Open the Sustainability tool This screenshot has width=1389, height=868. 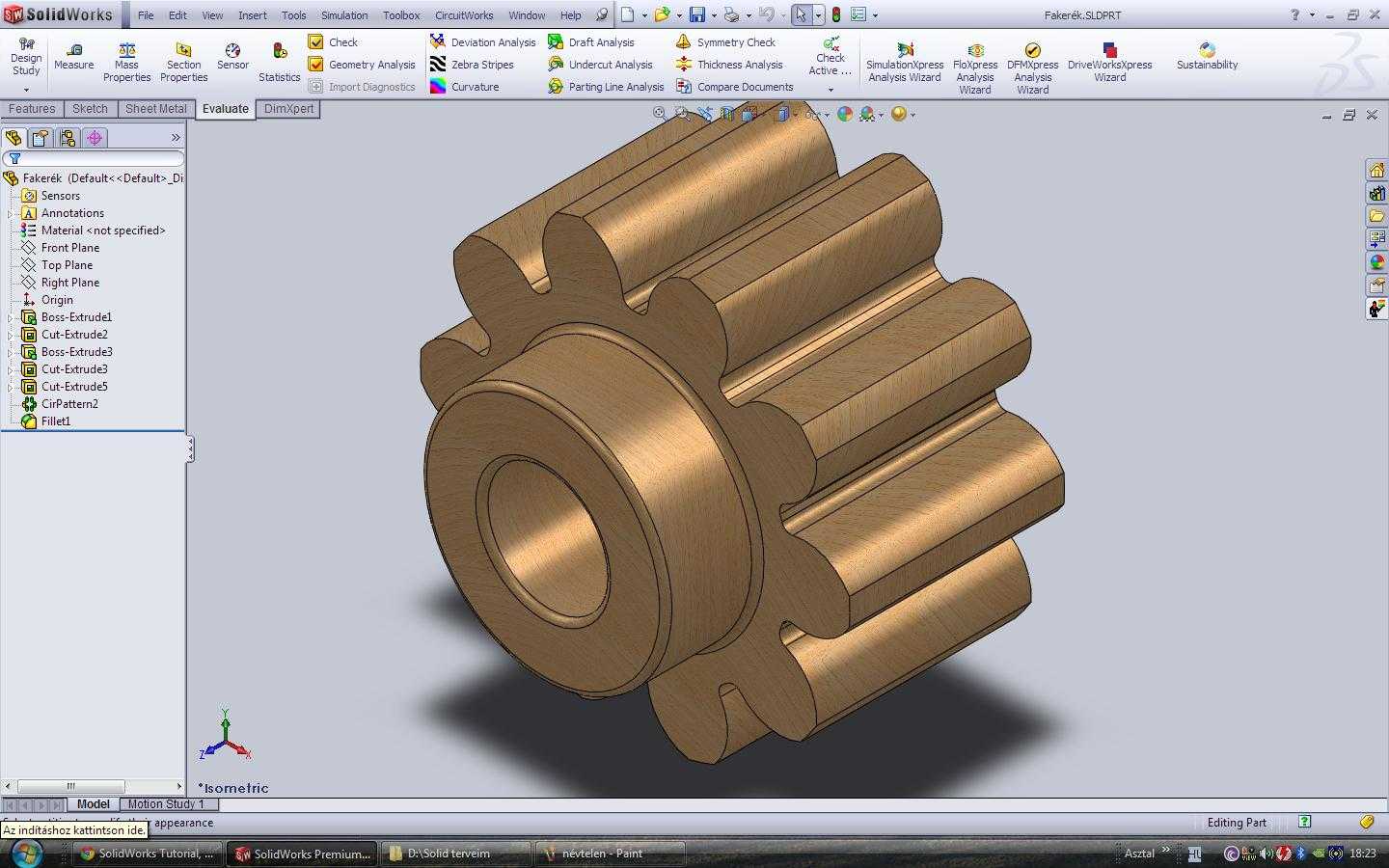[x=1207, y=57]
